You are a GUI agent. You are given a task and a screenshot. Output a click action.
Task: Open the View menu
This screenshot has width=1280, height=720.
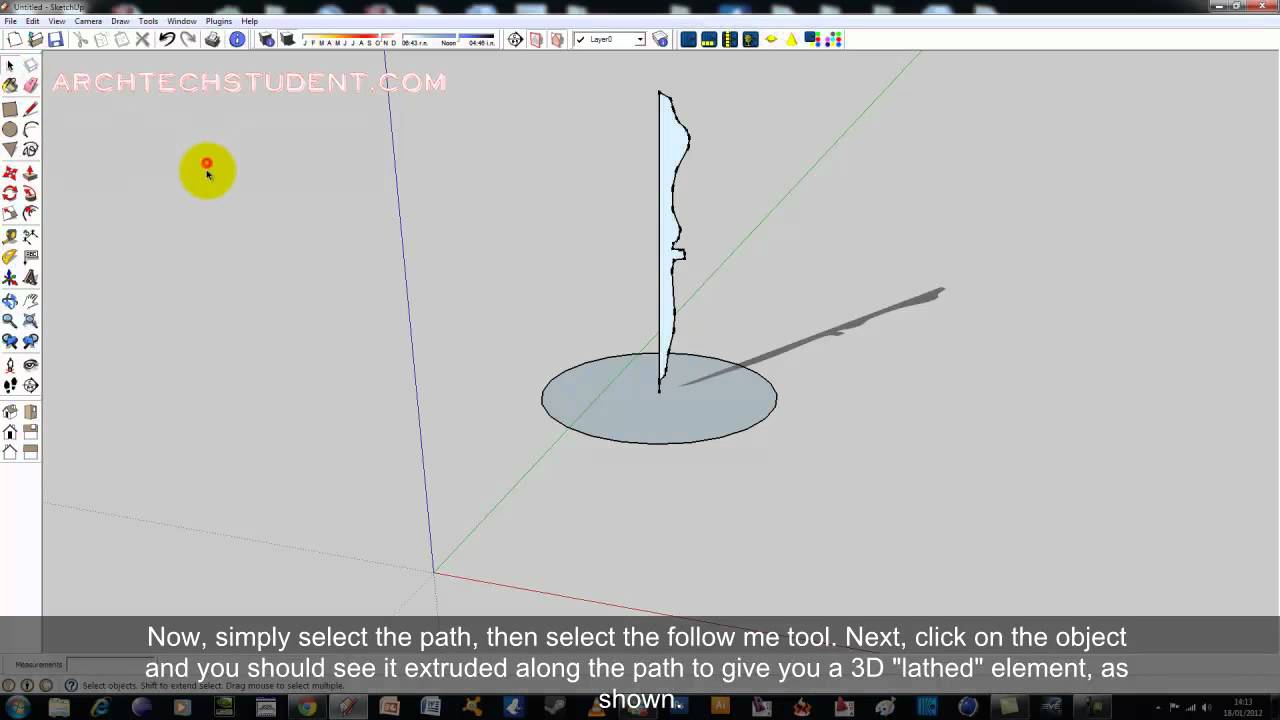tap(57, 21)
